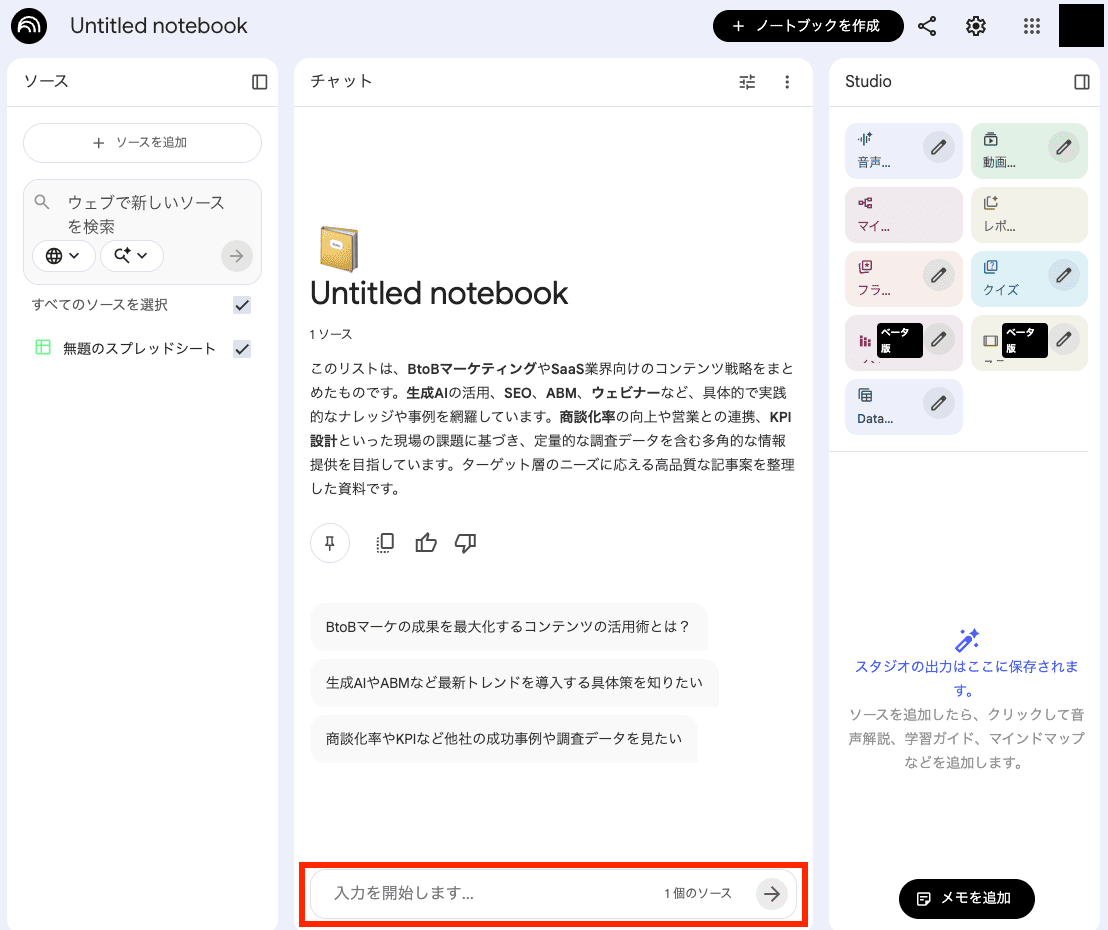The height and width of the screenshot is (930, 1108).
Task: Expand the search mode dropdown
Action: tap(131, 256)
